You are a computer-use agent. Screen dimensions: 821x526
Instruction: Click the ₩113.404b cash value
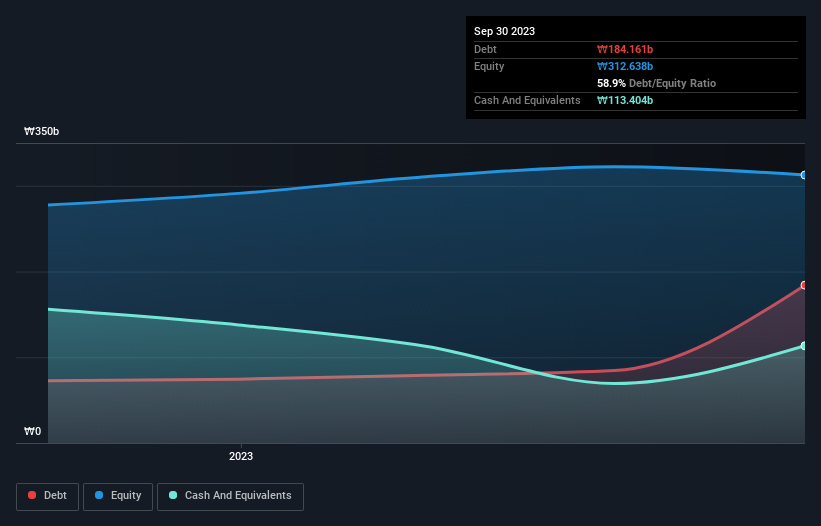[625, 100]
